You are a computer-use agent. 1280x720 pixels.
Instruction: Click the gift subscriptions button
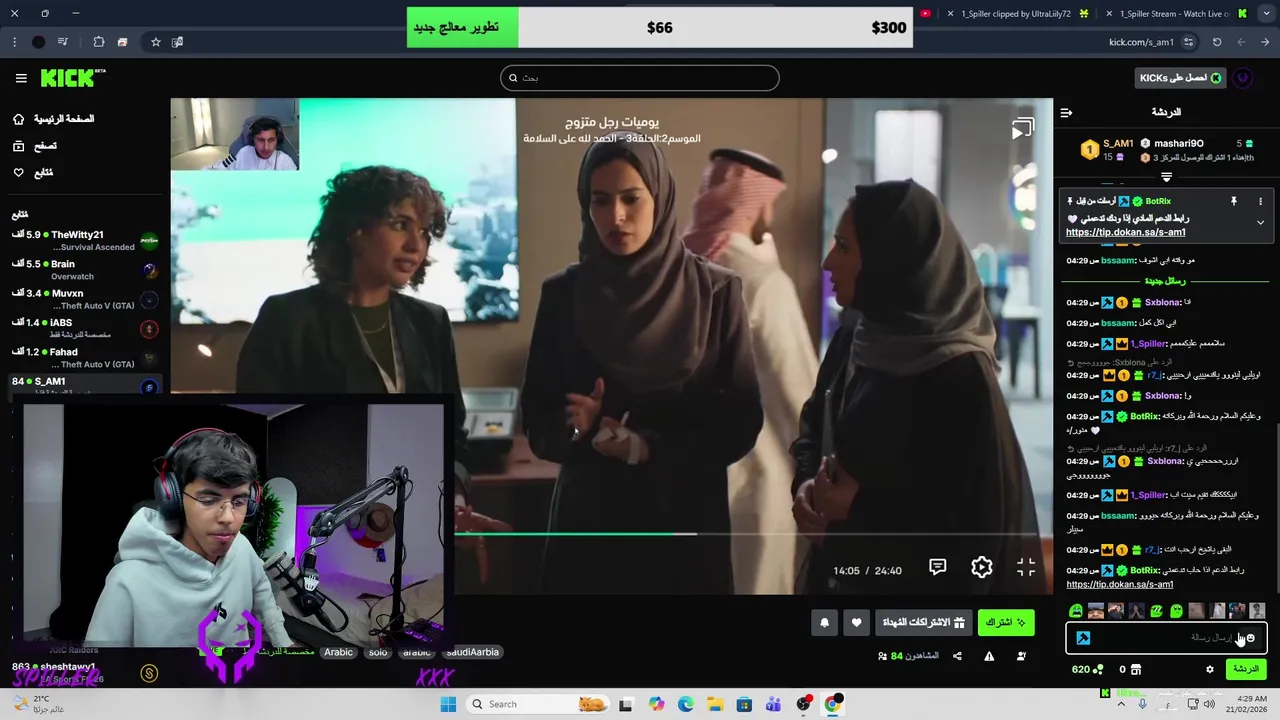pyautogui.click(x=923, y=622)
